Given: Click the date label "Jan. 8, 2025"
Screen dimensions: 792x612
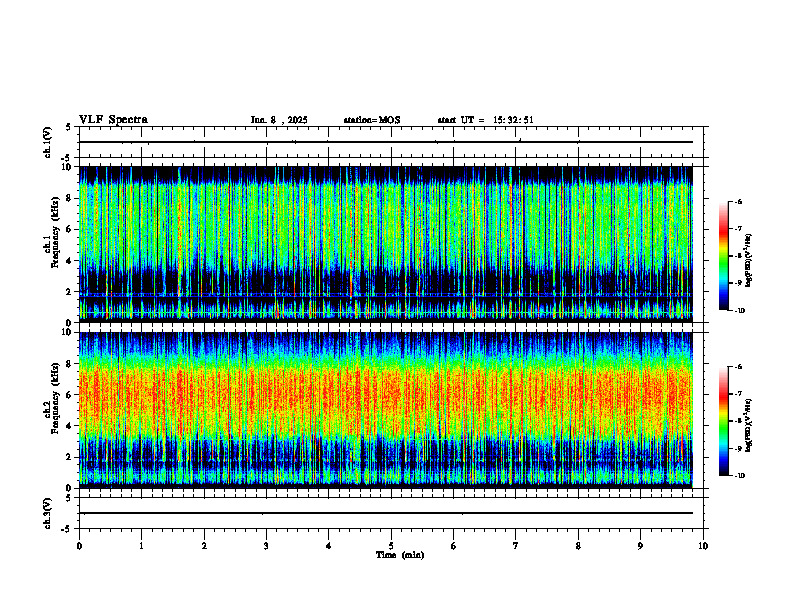Looking at the screenshot, I should [279, 120].
